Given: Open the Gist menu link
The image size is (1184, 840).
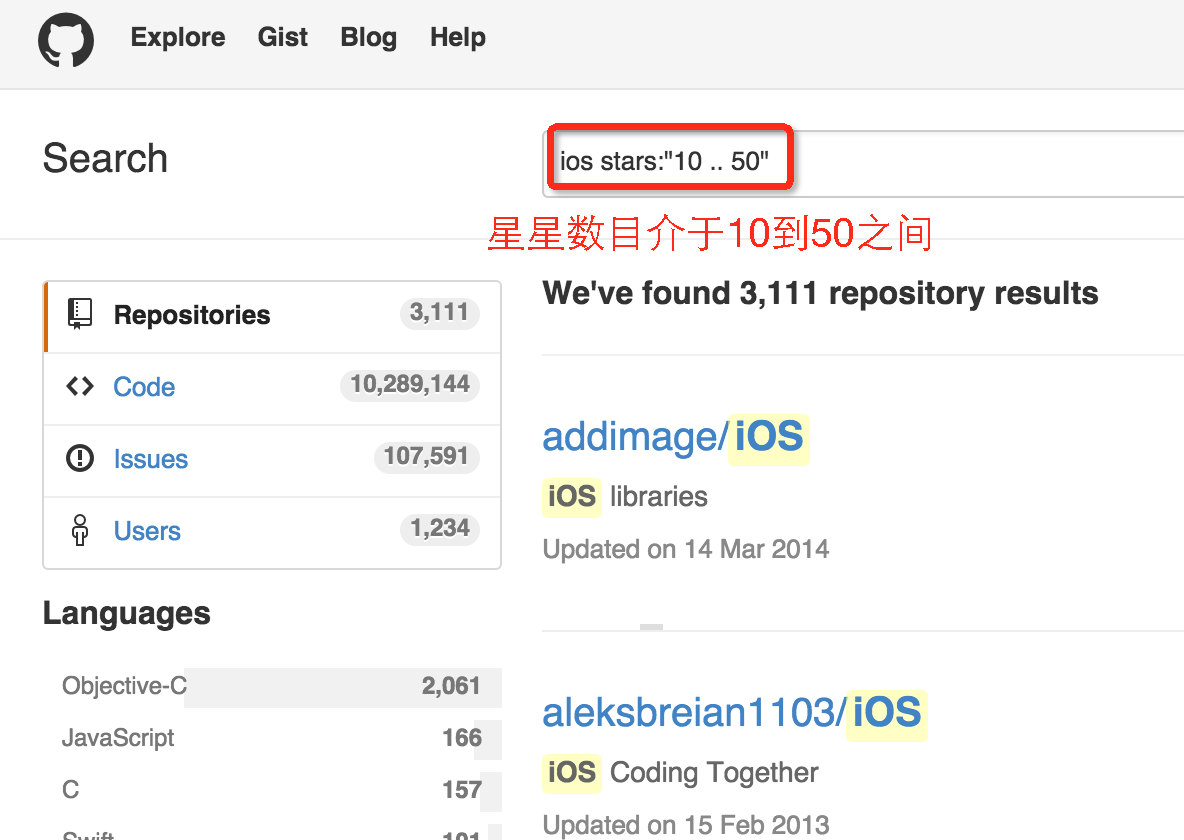Looking at the screenshot, I should coord(282,37).
